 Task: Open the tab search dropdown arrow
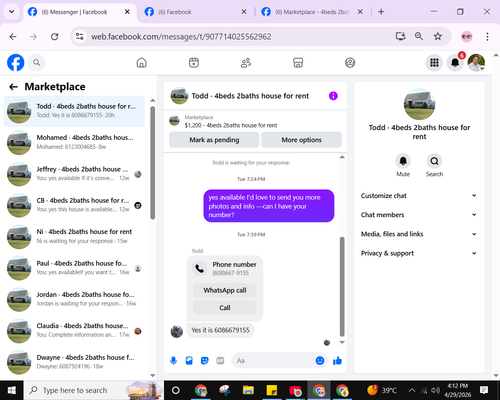click(x=11, y=12)
